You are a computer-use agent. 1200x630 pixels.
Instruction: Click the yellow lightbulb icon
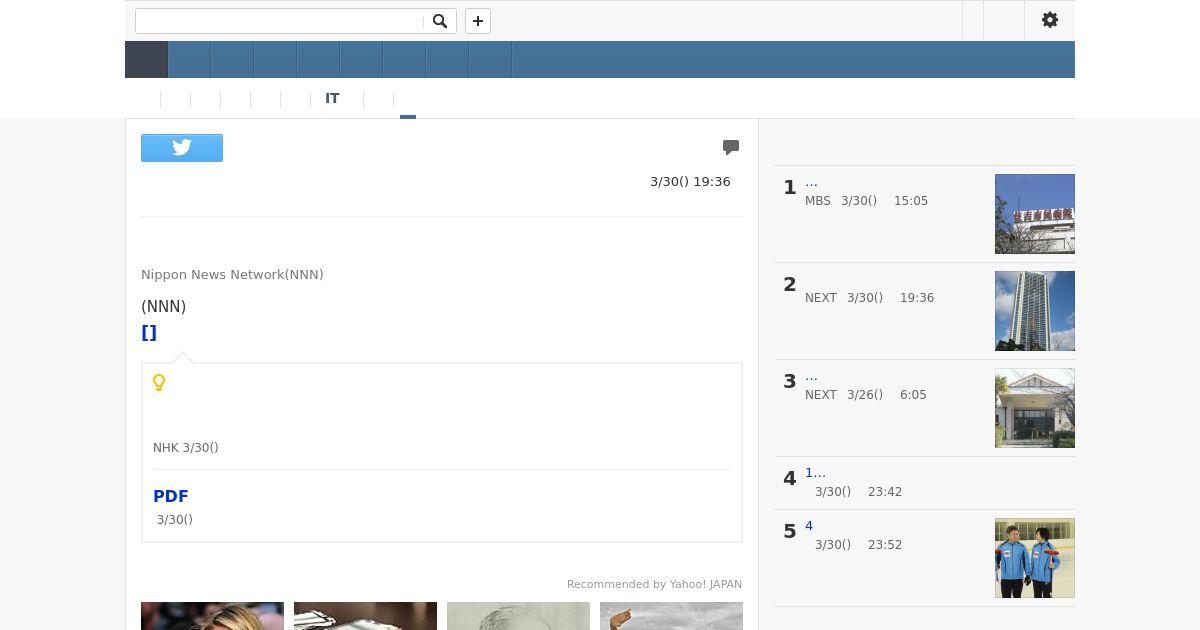tap(159, 382)
